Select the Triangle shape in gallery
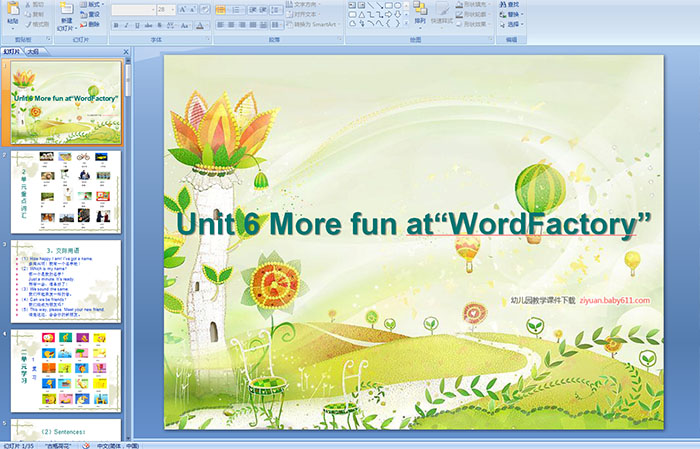This screenshot has width=700, height=449. coord(362,14)
